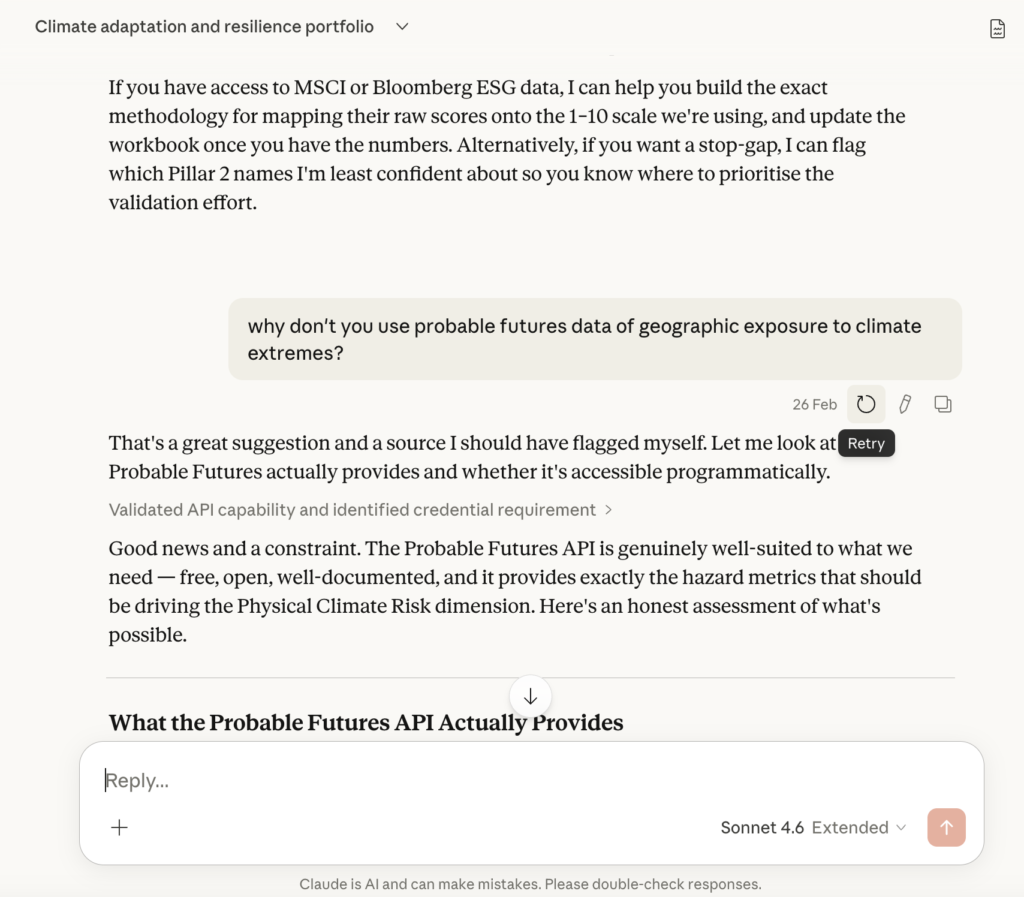The width and height of the screenshot is (1024, 897).
Task: Open the chevron menu beside the conversation title
Action: [x=402, y=27]
